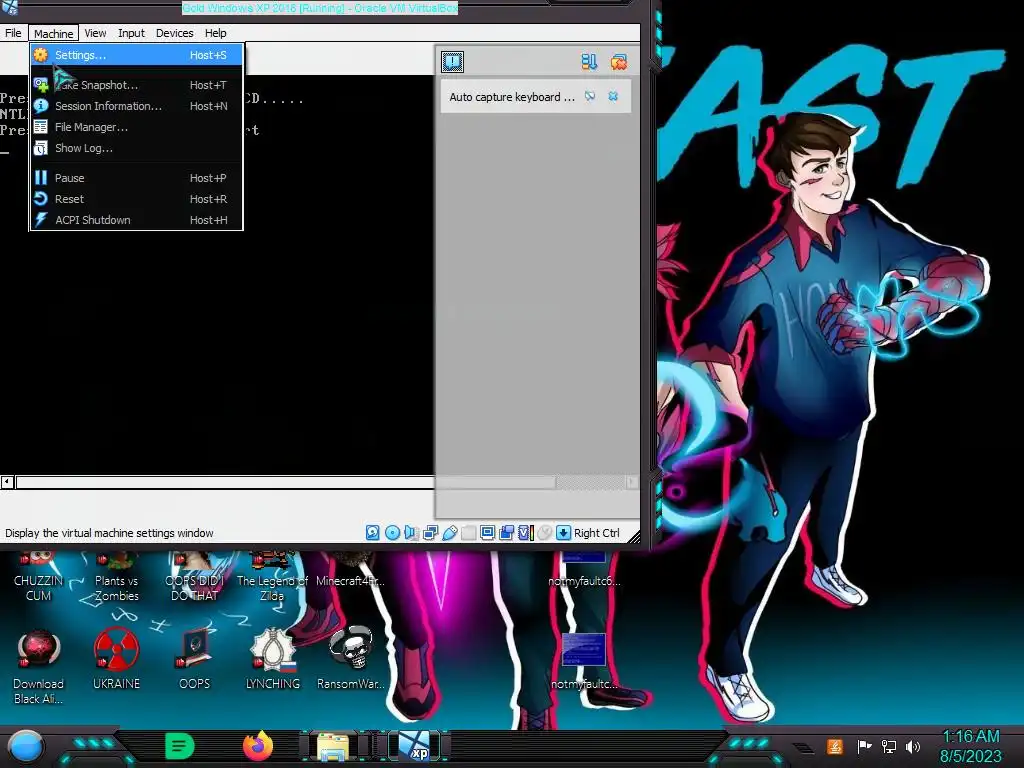
Task: Click the display status bar icon
Action: coord(487,533)
